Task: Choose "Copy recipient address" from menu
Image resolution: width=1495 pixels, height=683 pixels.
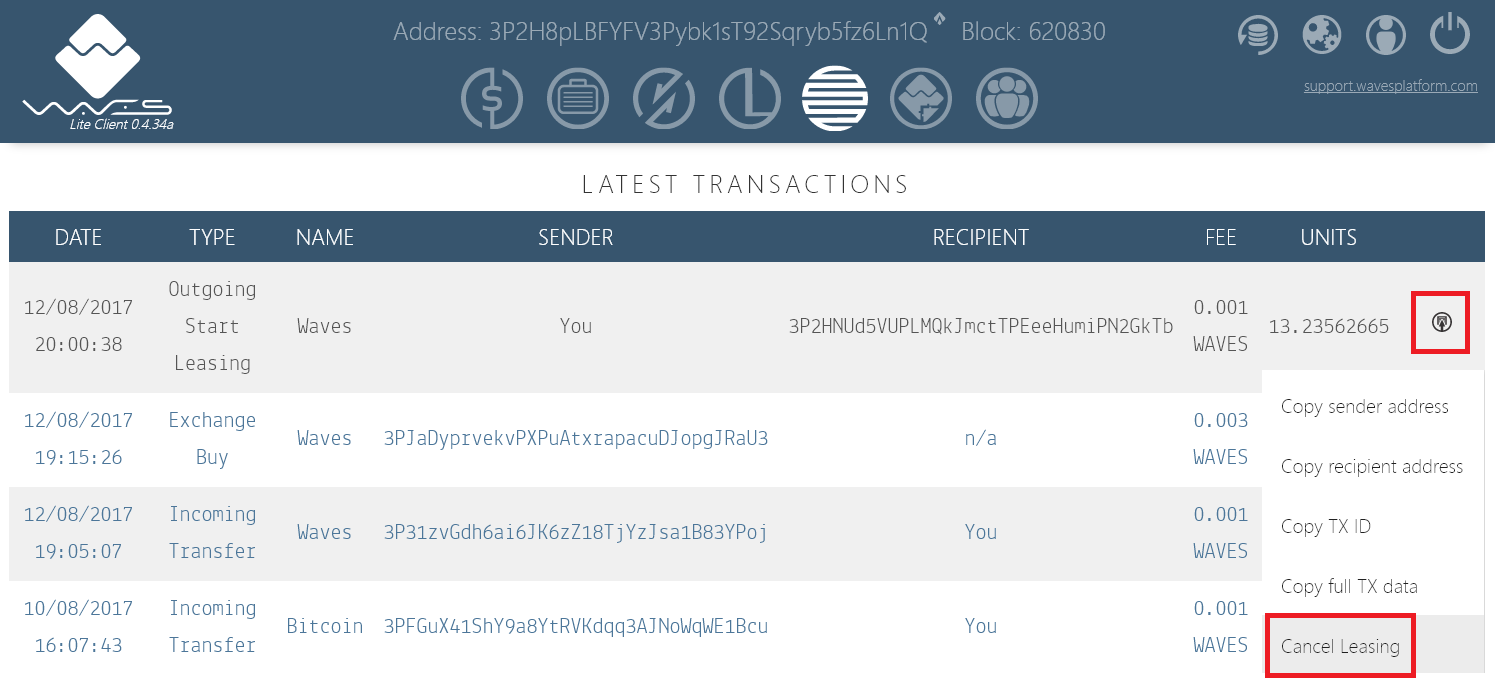Action: point(1371,467)
